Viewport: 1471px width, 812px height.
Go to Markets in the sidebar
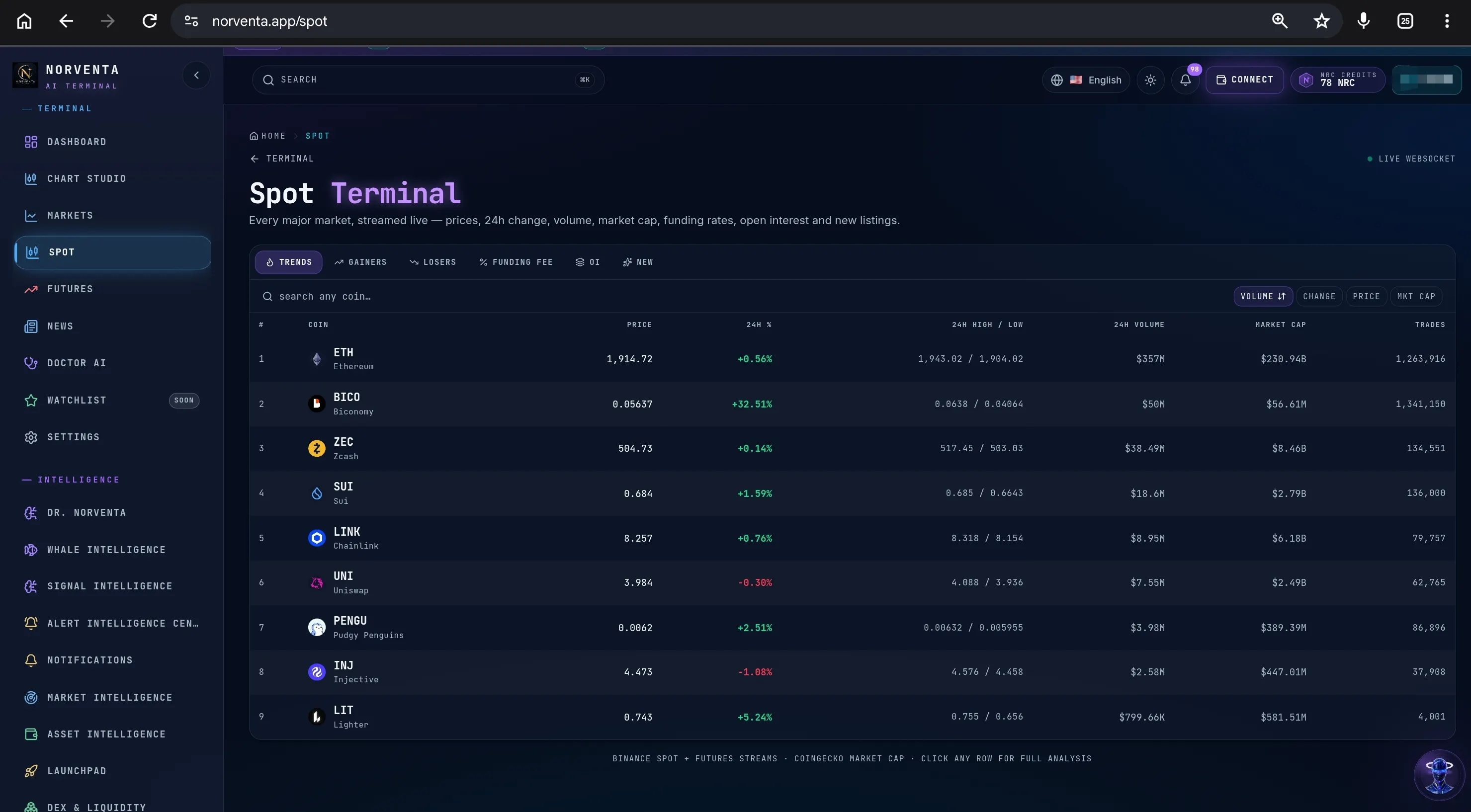point(112,216)
